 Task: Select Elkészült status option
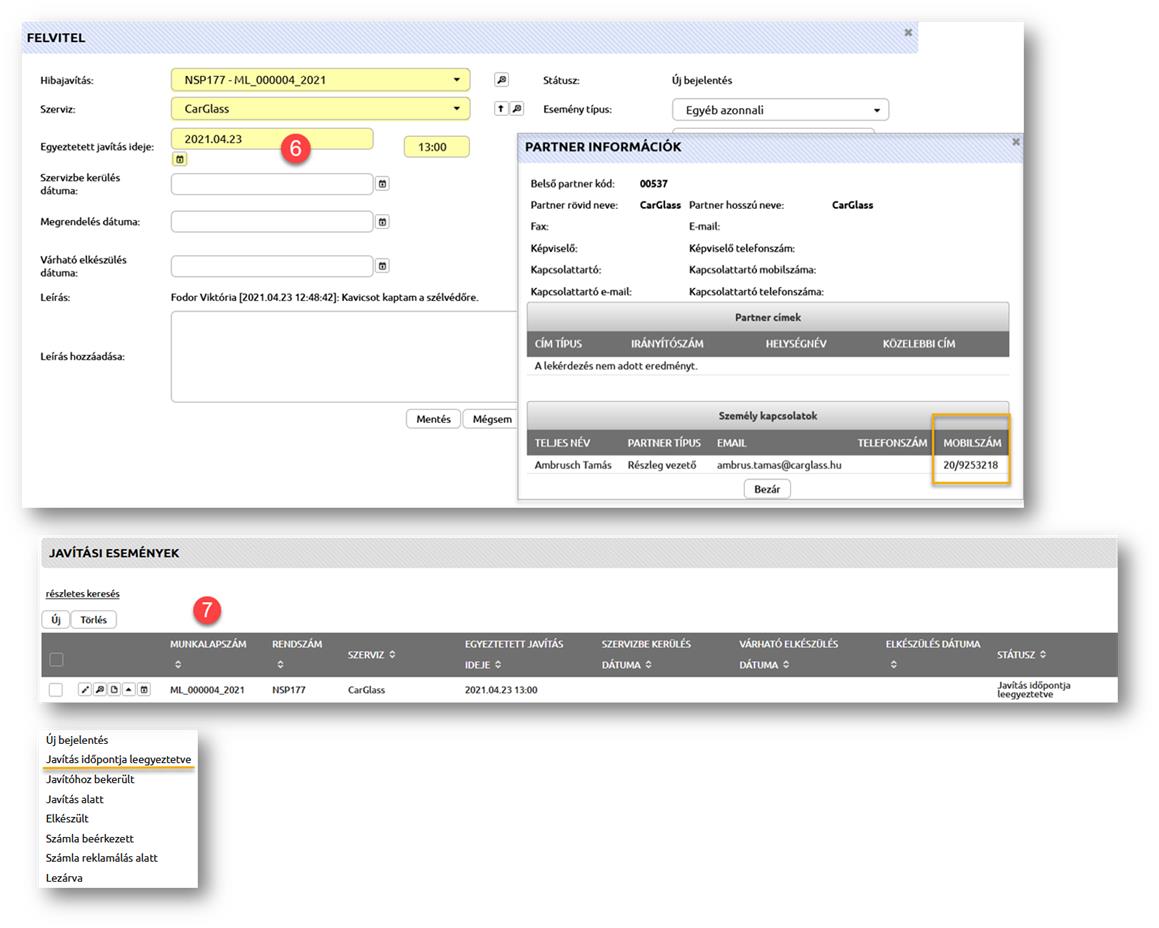(67, 819)
